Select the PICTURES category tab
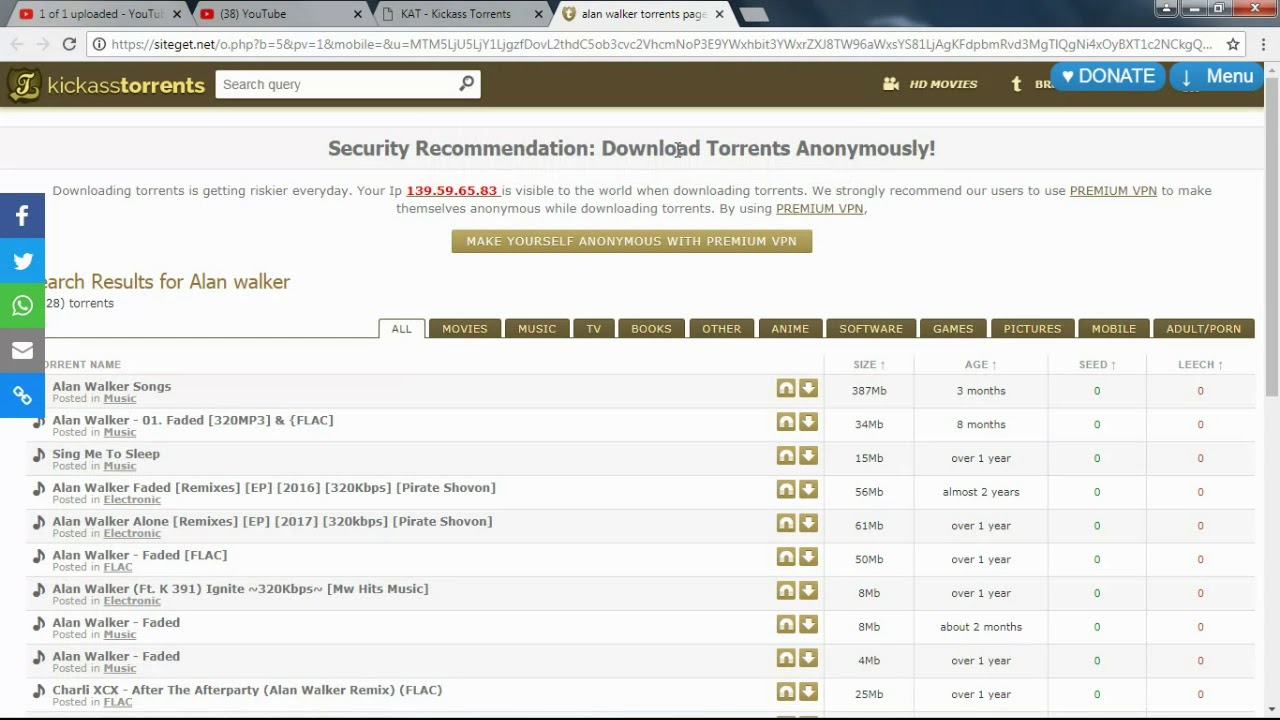Viewport: 1280px width, 720px height. tap(1032, 328)
